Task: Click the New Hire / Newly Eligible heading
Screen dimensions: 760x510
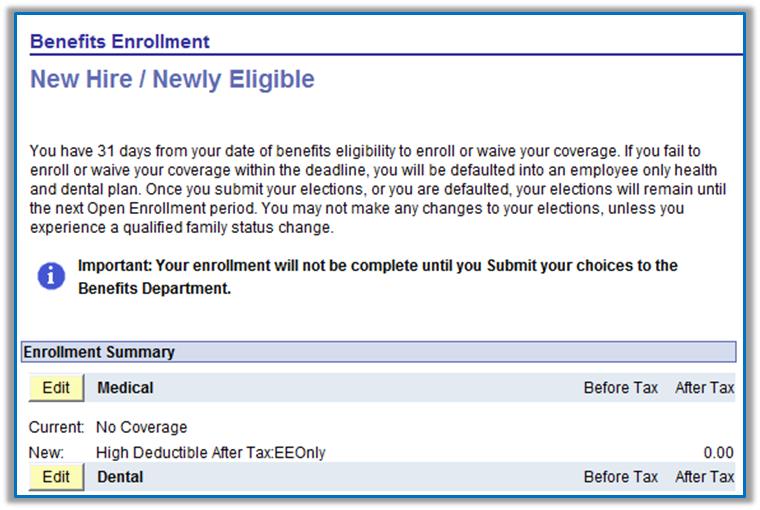Action: [x=172, y=80]
